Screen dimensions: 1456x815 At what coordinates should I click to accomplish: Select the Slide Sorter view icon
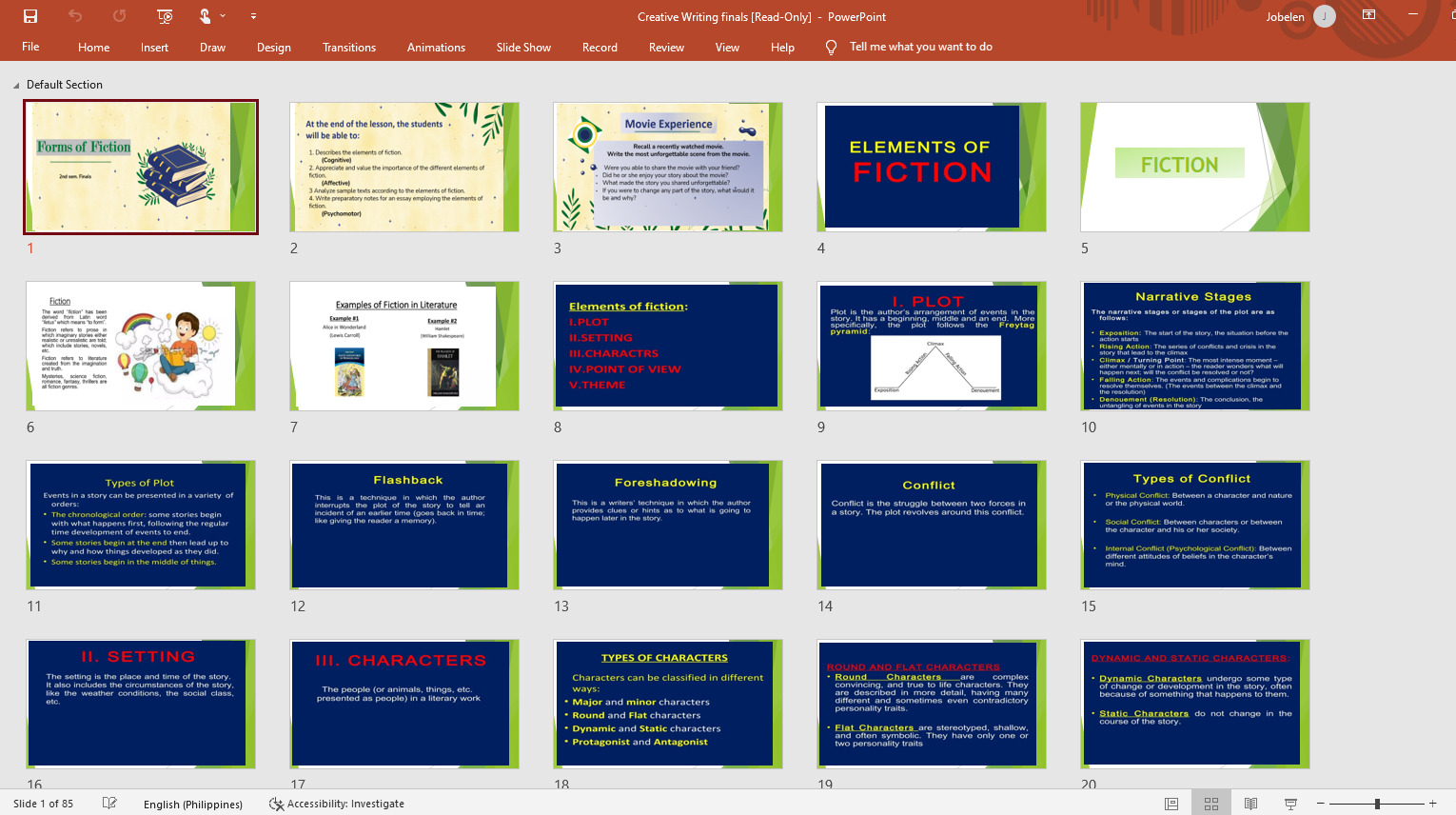click(1211, 804)
